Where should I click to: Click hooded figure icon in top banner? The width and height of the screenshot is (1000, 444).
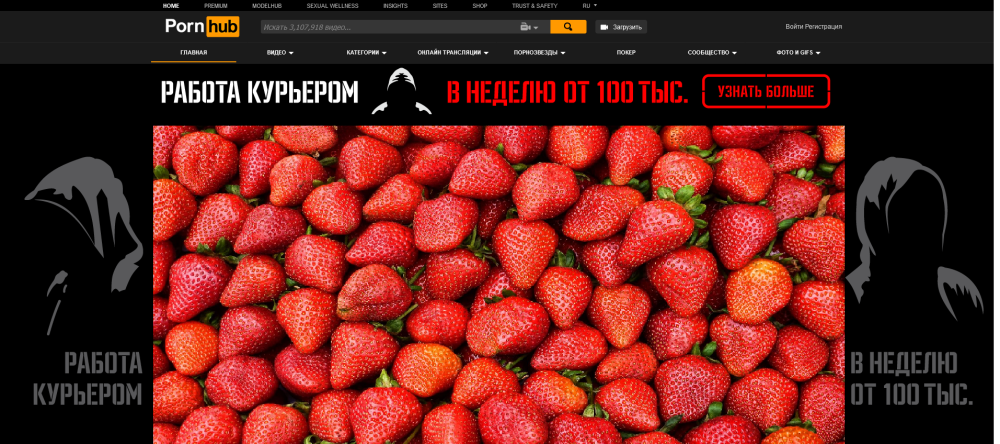click(402, 91)
